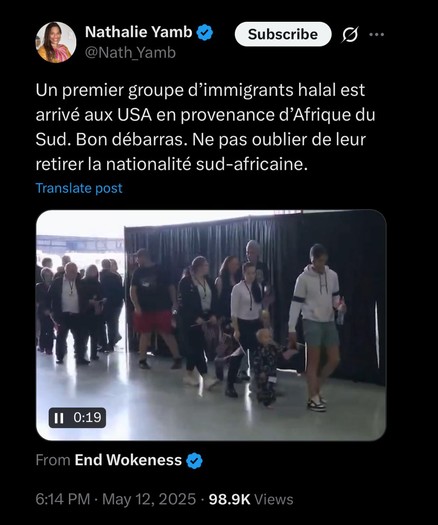Click the French post text body
Screen dimensions: 438x525
[205, 127]
